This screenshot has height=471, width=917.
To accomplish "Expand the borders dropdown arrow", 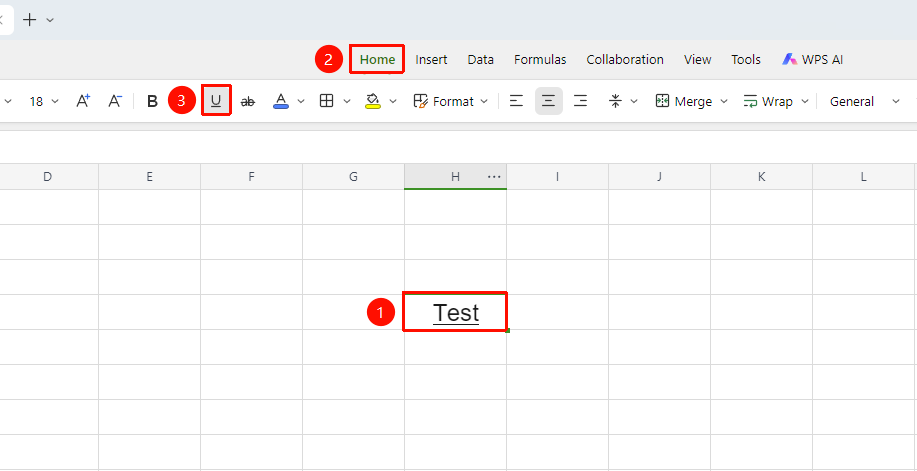I will tap(347, 101).
